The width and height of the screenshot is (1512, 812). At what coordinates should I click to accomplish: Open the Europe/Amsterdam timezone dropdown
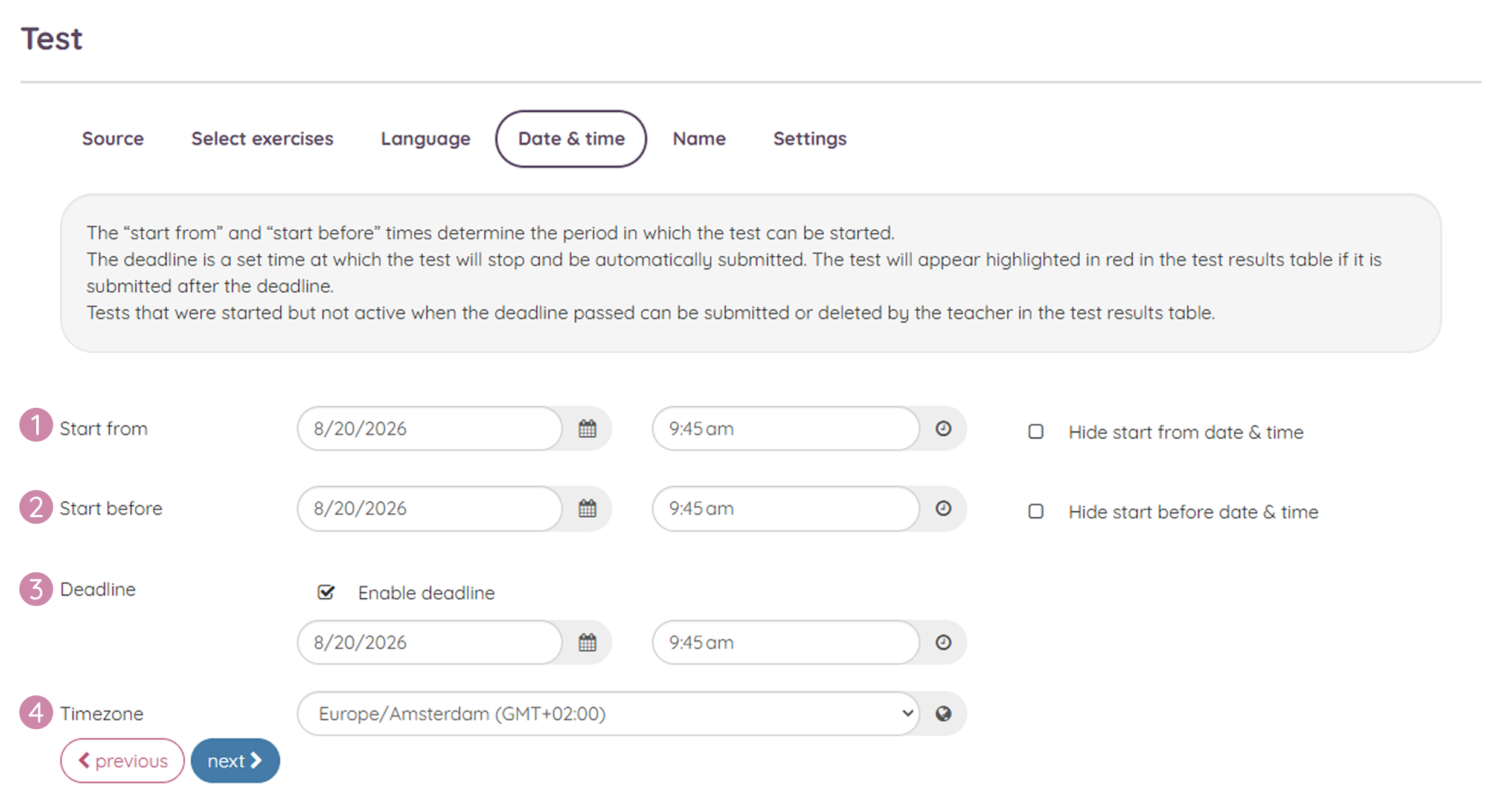(x=609, y=714)
